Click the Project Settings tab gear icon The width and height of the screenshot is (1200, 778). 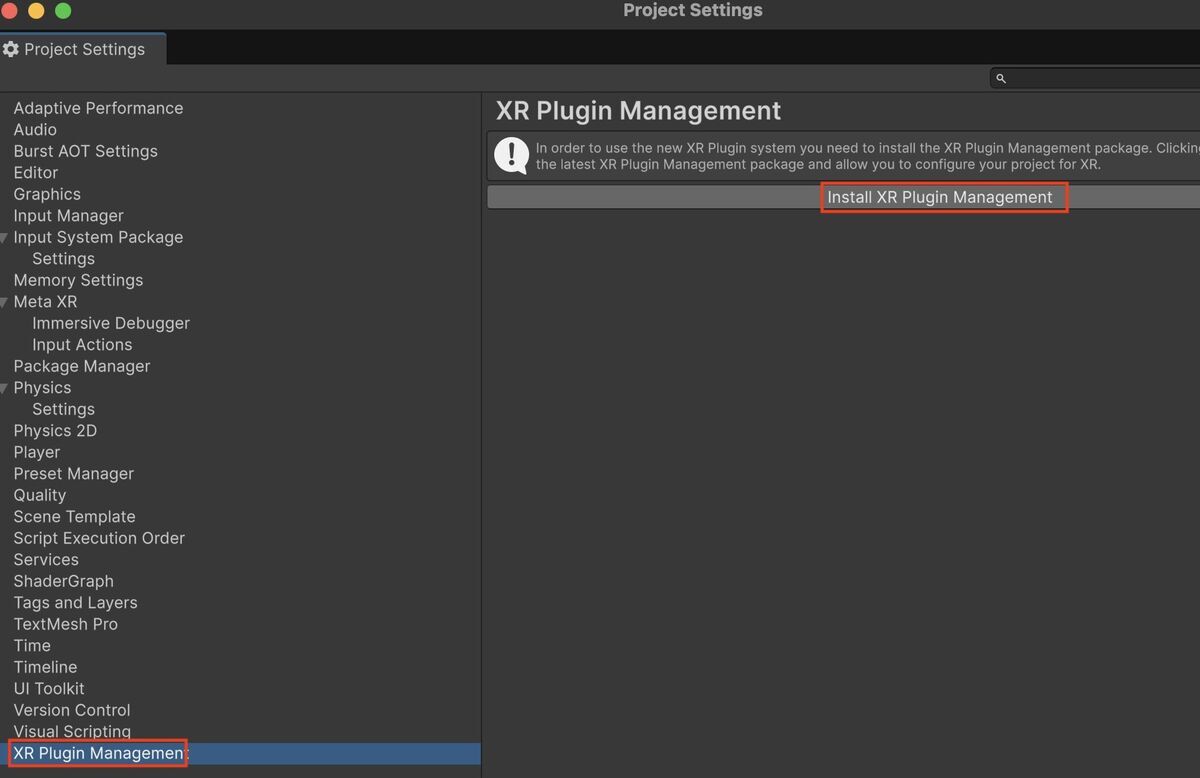(11, 49)
